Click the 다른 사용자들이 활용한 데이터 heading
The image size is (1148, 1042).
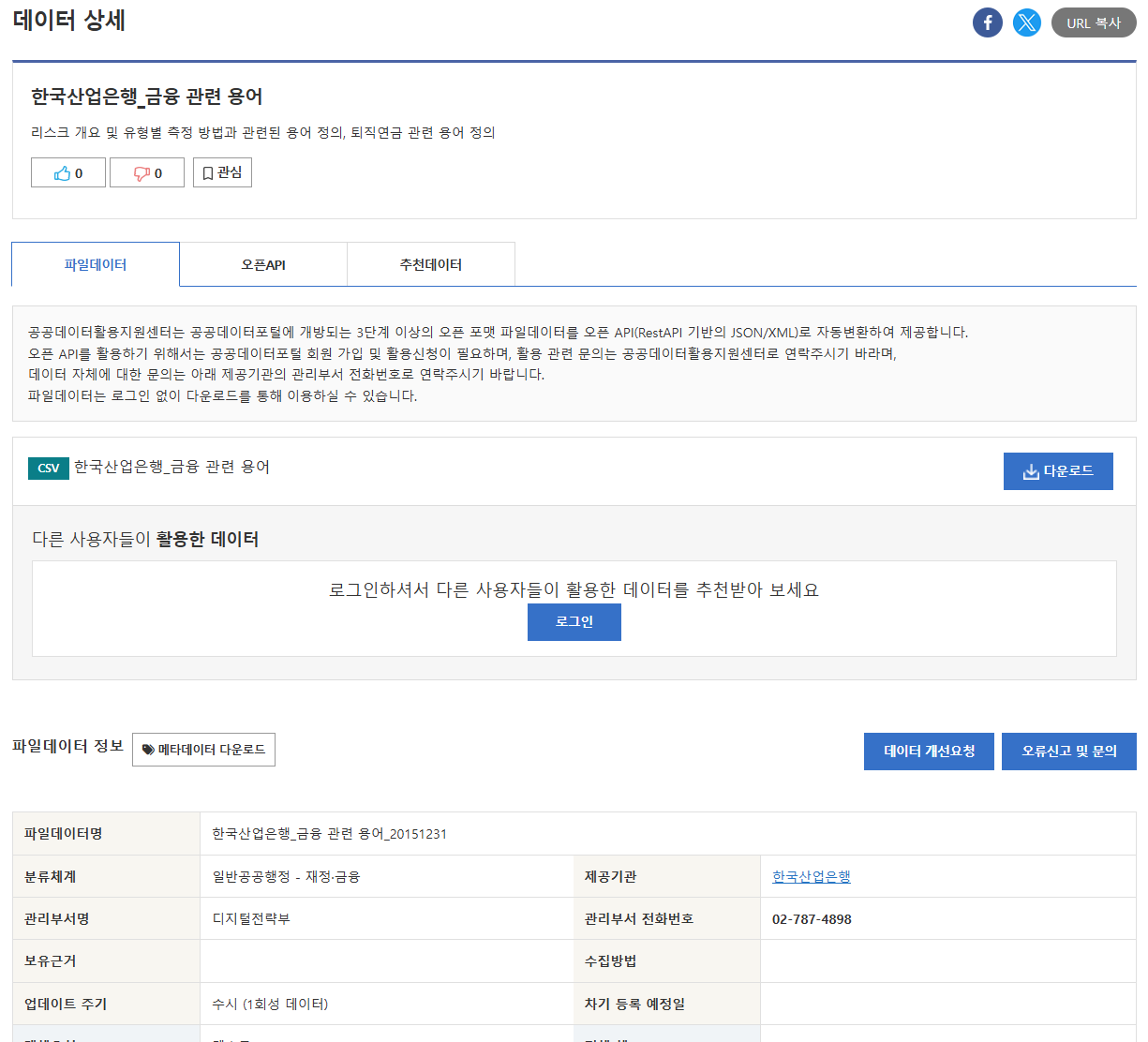[x=145, y=539]
